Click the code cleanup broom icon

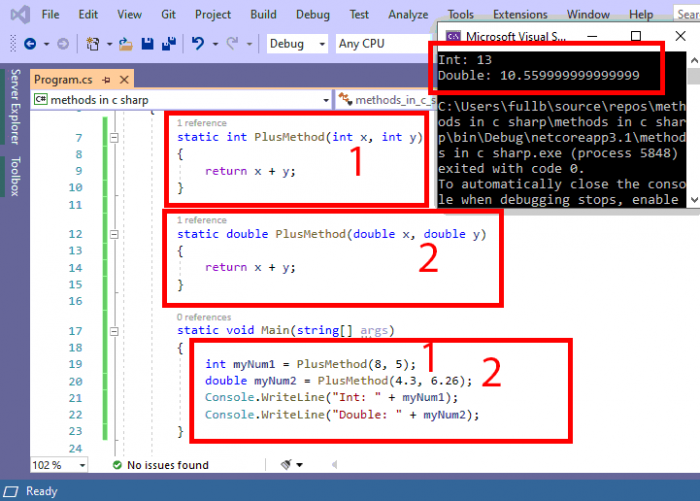[287, 465]
